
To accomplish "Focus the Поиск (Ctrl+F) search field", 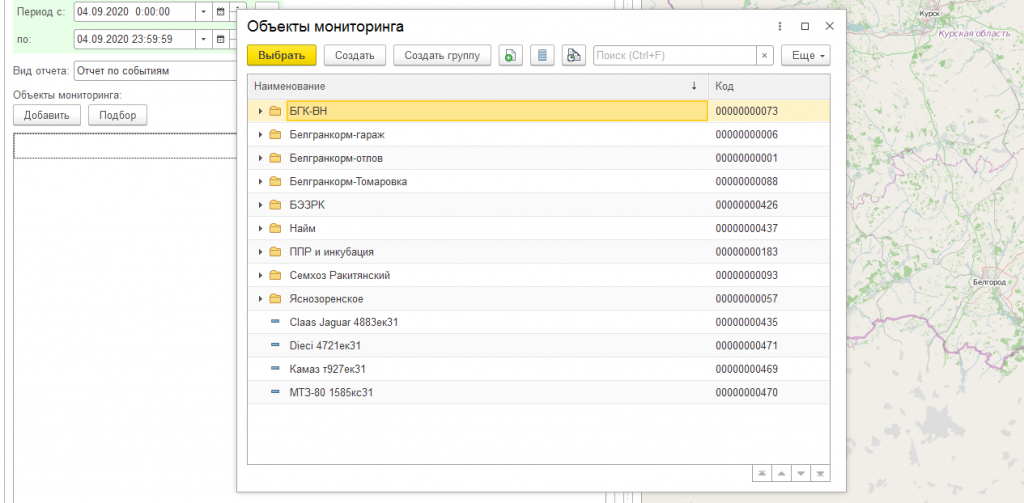I will pos(673,56).
